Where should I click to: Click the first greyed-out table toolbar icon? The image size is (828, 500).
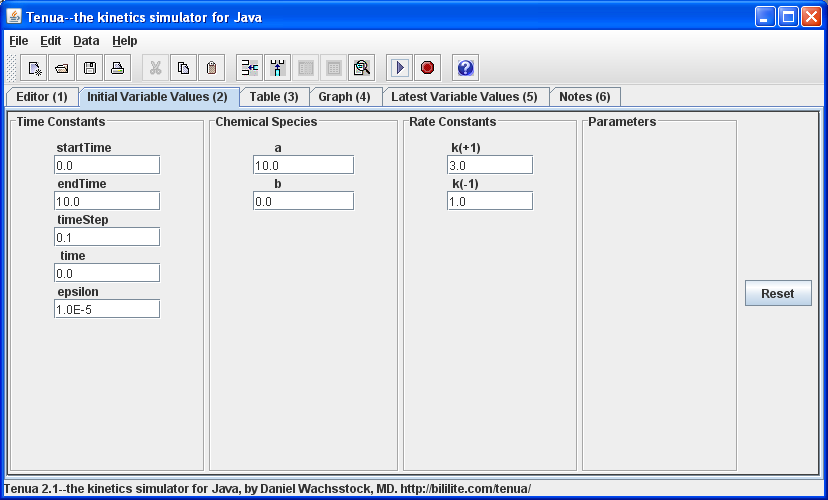tap(306, 68)
